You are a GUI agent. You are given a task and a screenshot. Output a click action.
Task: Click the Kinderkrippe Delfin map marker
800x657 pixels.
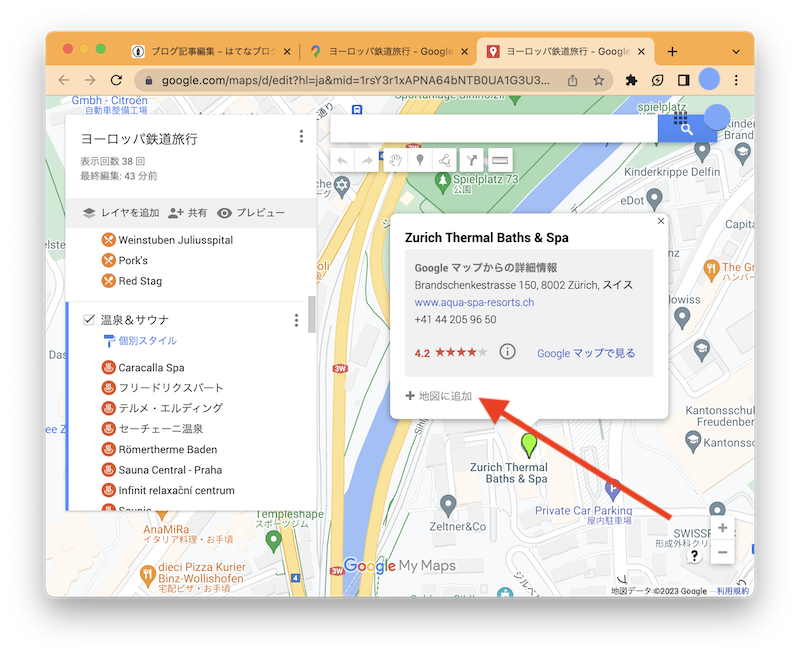[702, 152]
